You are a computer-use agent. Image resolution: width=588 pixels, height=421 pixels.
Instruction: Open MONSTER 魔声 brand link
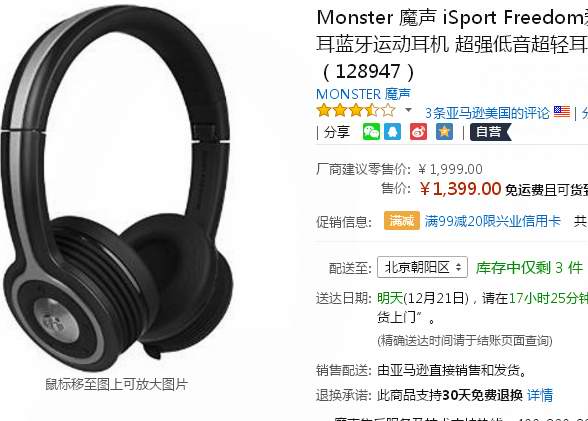click(363, 94)
